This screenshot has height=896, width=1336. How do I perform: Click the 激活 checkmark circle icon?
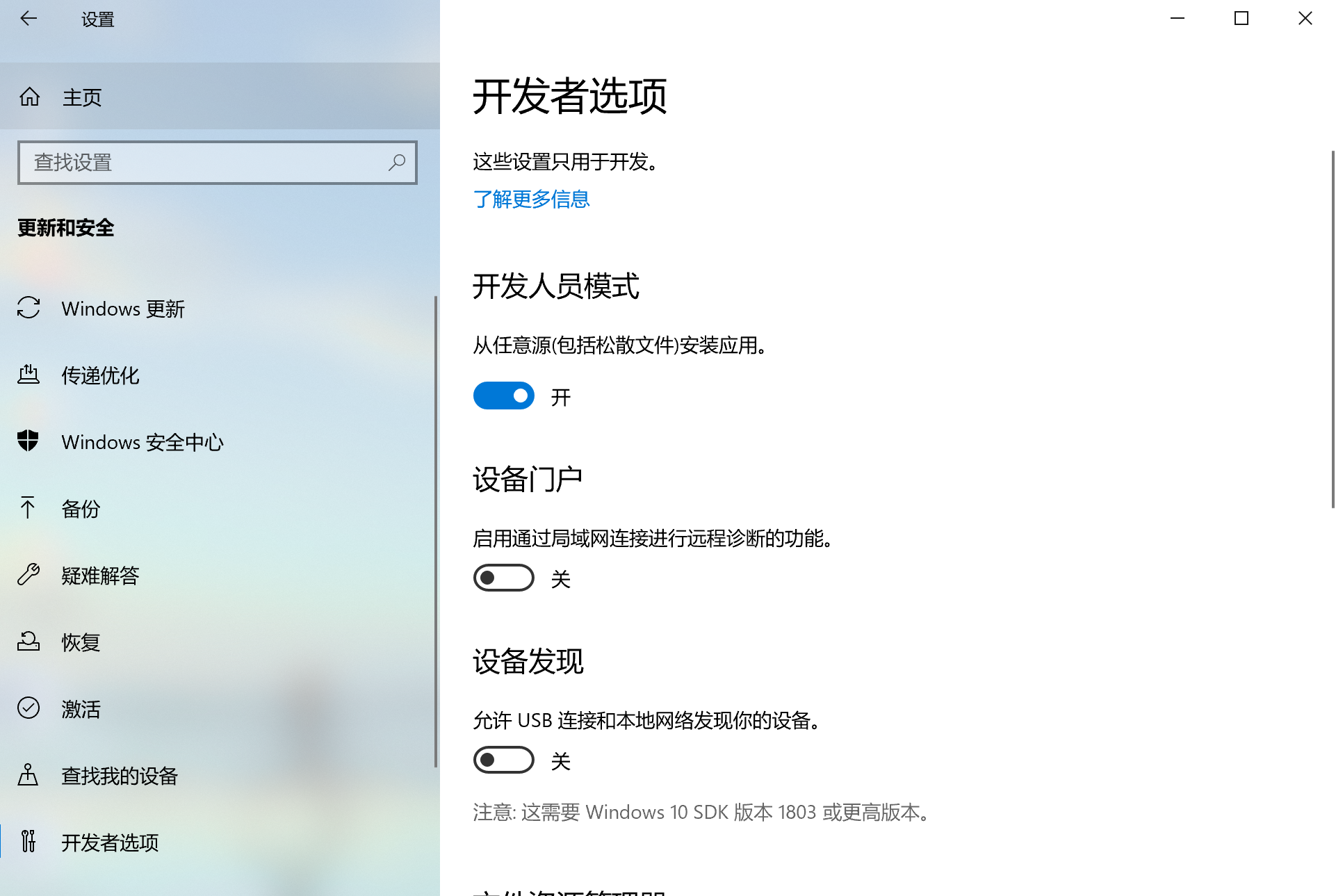28,708
